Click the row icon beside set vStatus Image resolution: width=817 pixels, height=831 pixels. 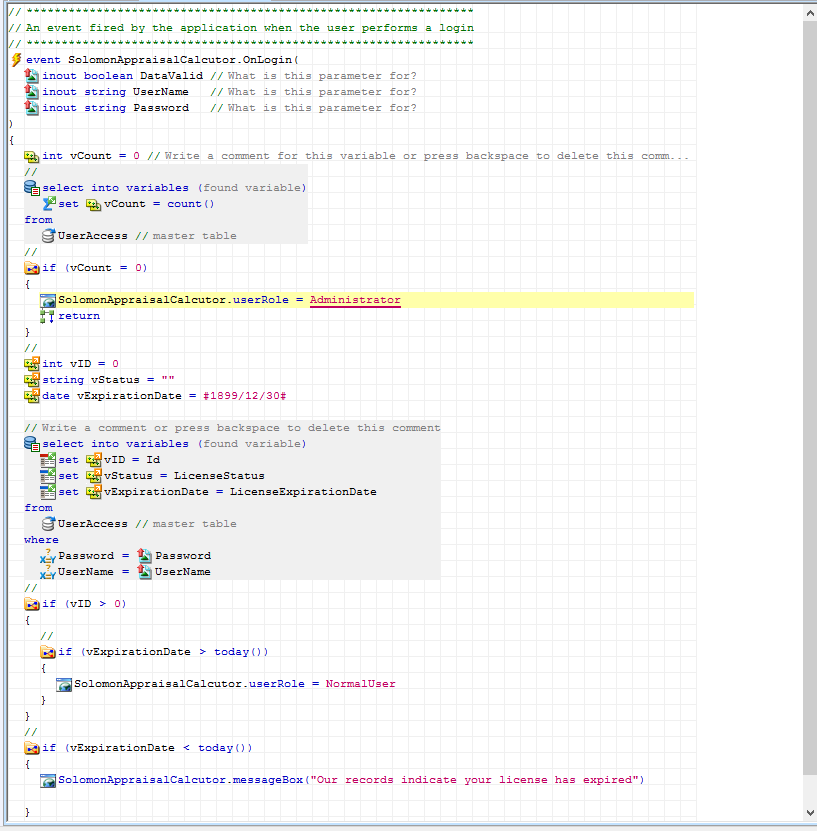coord(48,475)
